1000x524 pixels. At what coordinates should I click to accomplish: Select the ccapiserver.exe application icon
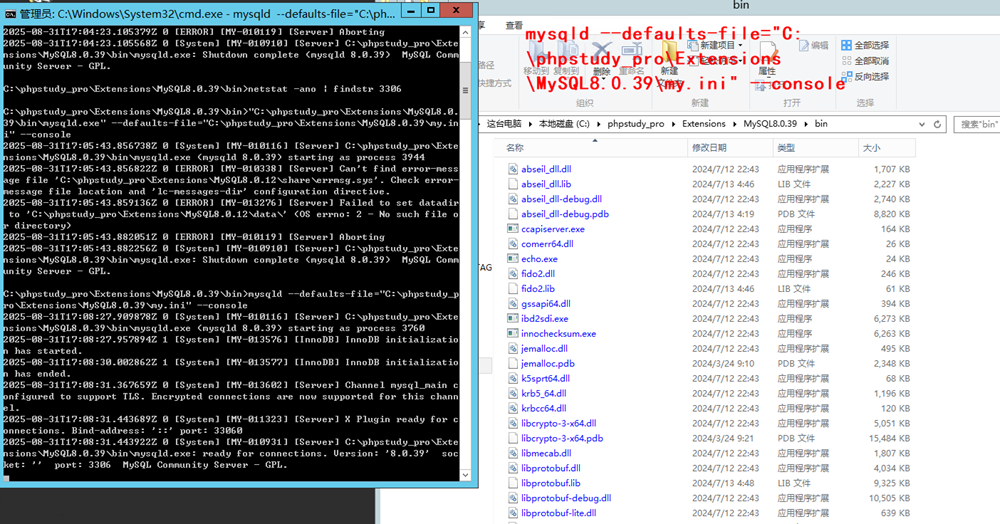[513, 229]
